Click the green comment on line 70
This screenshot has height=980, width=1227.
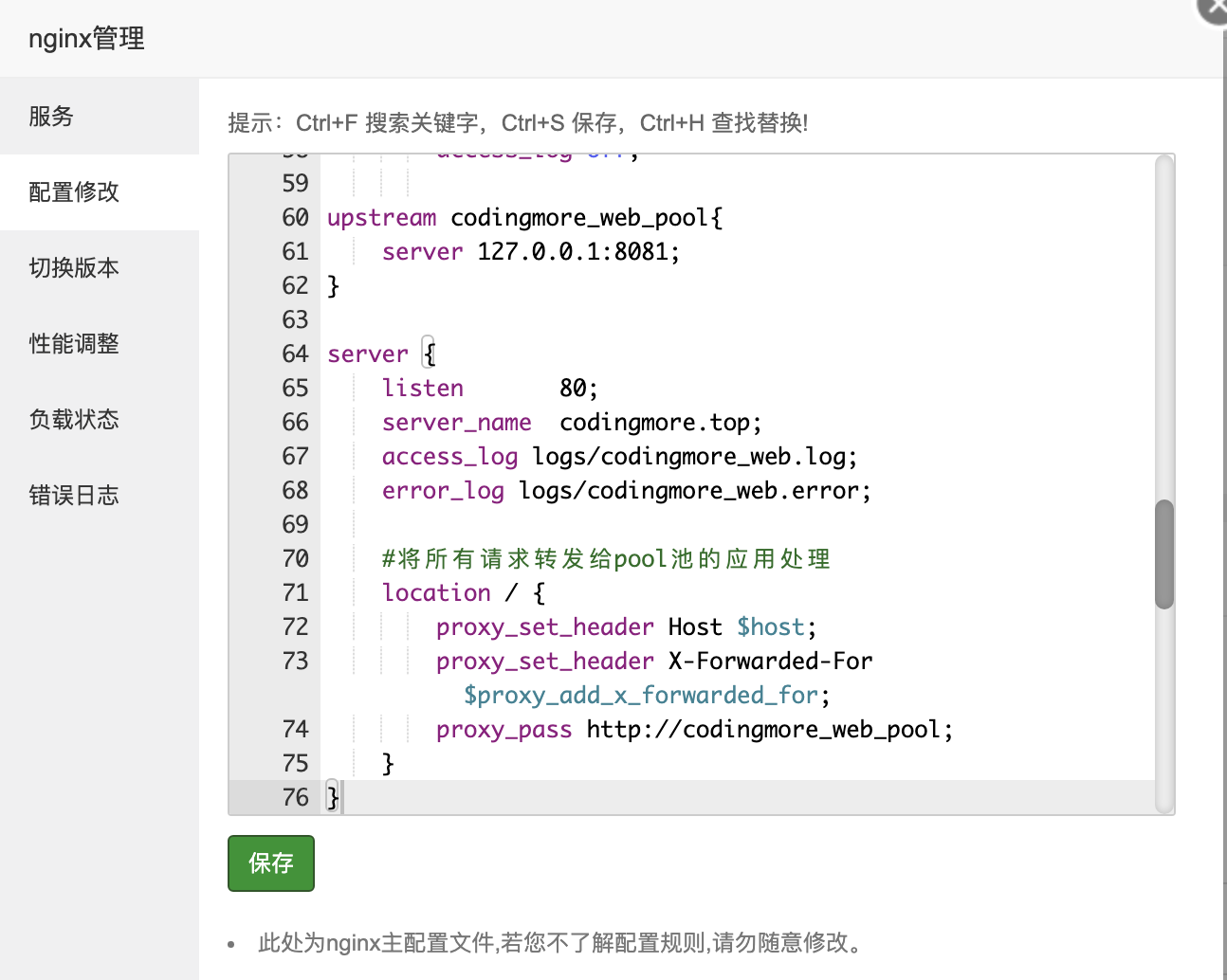point(606,559)
